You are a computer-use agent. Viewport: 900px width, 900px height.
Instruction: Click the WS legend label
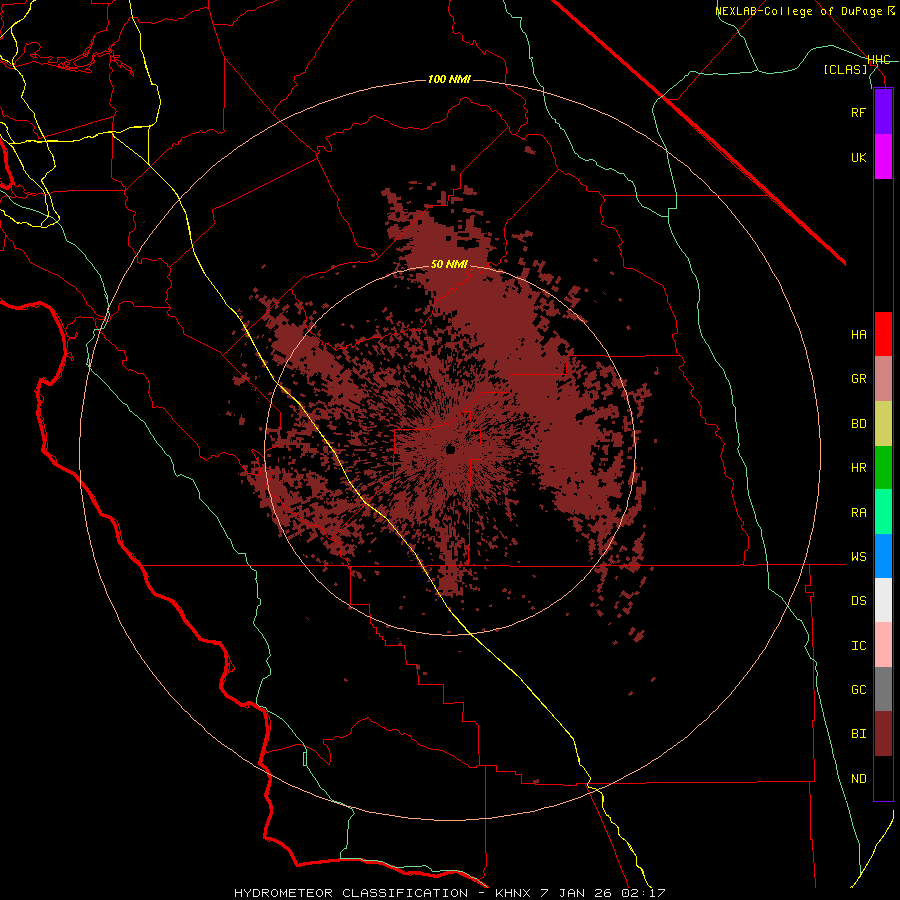coord(858,557)
